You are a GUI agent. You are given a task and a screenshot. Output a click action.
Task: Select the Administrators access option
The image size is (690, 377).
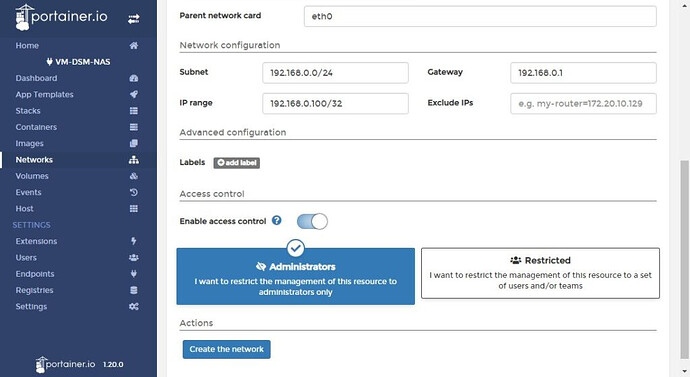point(295,276)
